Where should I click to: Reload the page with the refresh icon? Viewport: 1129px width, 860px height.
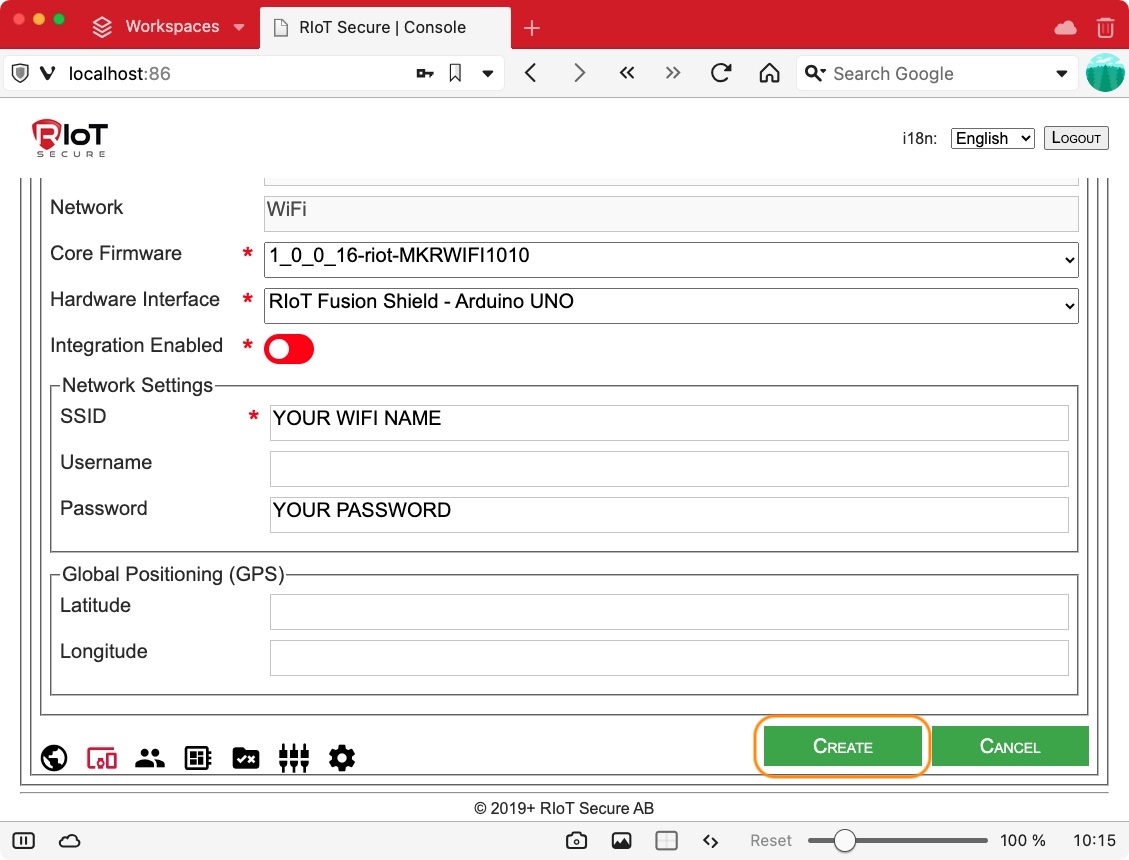pyautogui.click(x=720, y=73)
